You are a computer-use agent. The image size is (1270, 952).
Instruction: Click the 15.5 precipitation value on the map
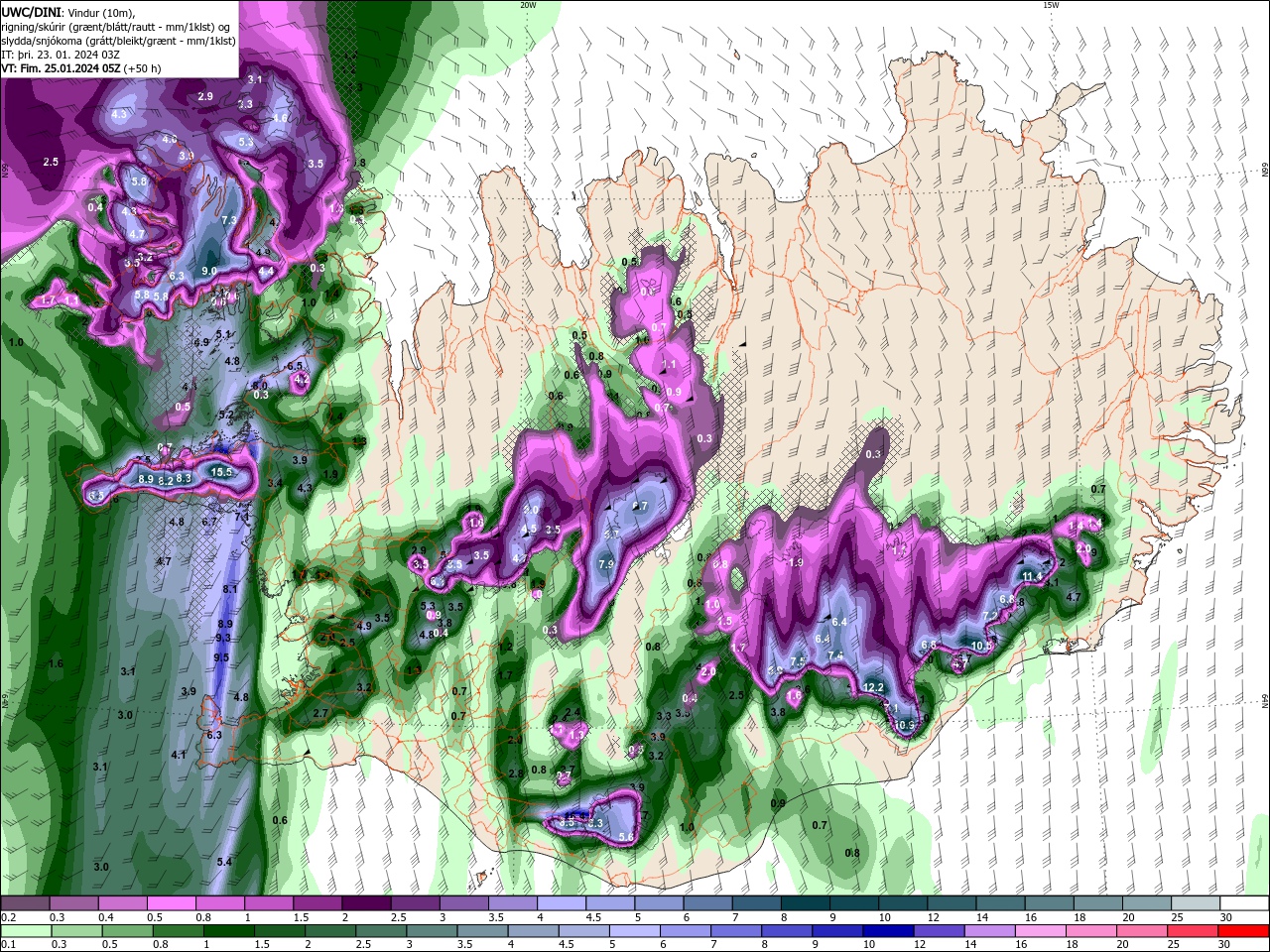click(x=221, y=473)
